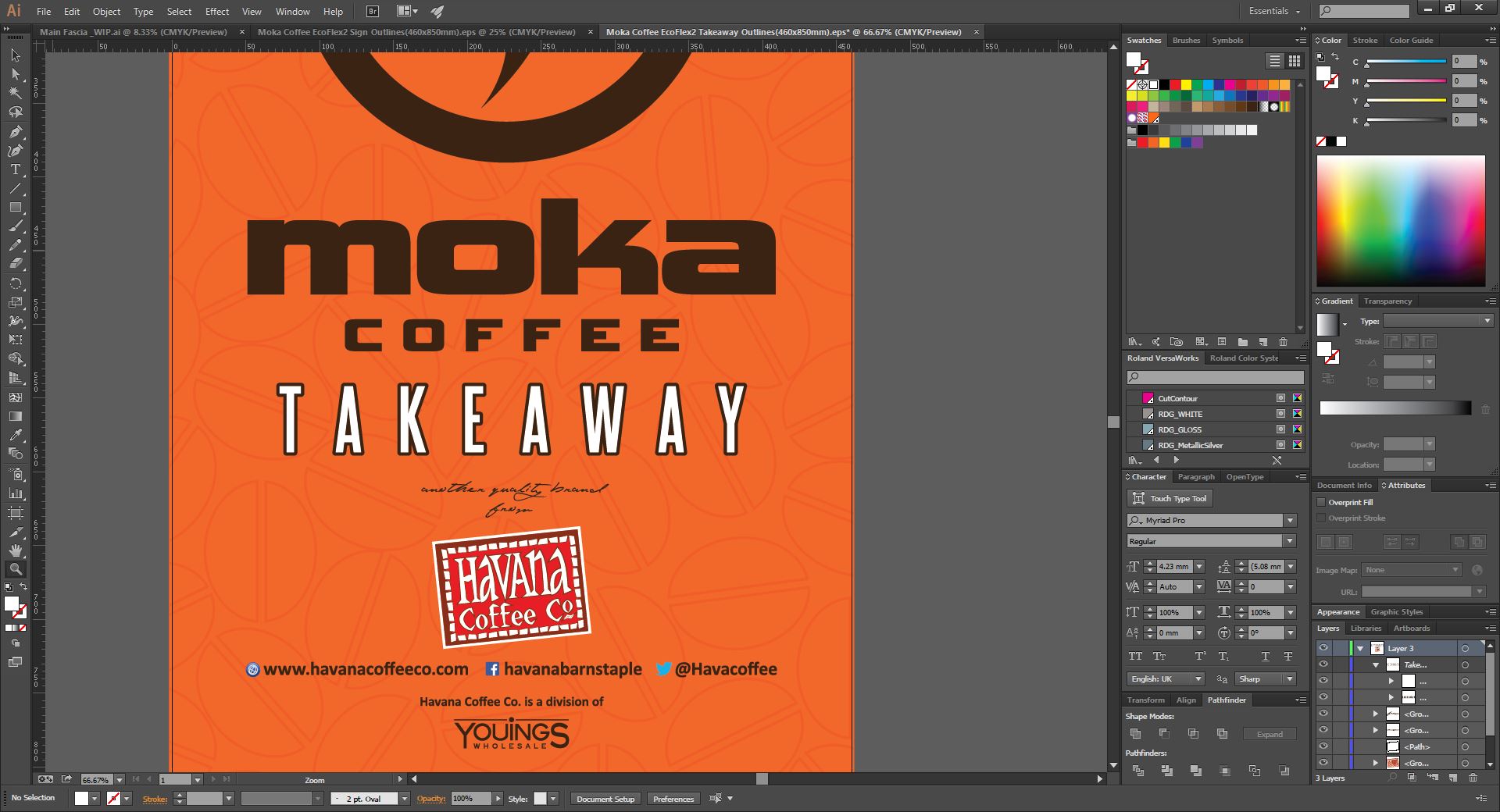
Task: Select the Rectangle tool
Action: coord(15,208)
